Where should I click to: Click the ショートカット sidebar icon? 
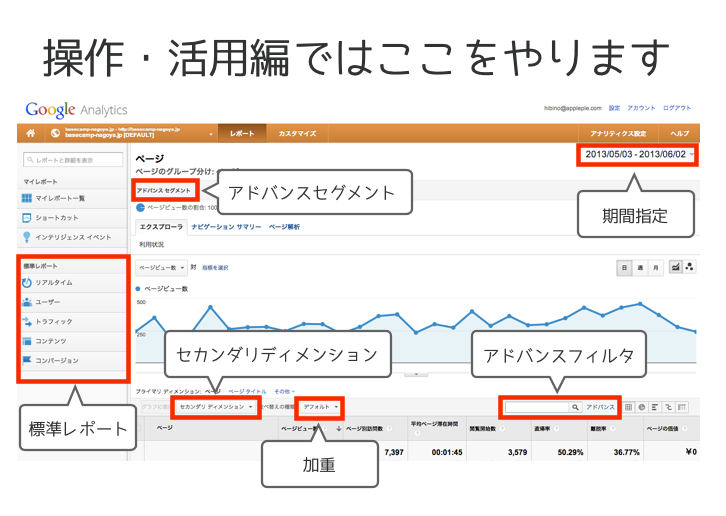coord(27,218)
